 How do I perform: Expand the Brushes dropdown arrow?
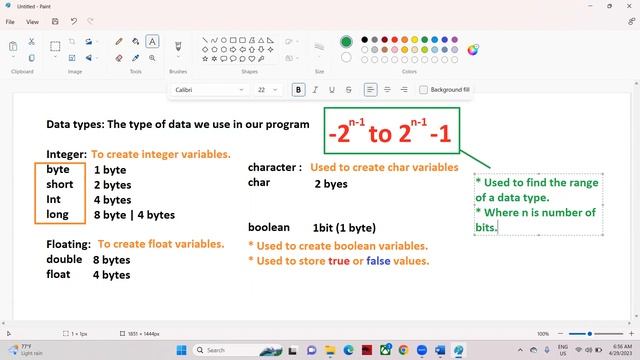click(178, 57)
